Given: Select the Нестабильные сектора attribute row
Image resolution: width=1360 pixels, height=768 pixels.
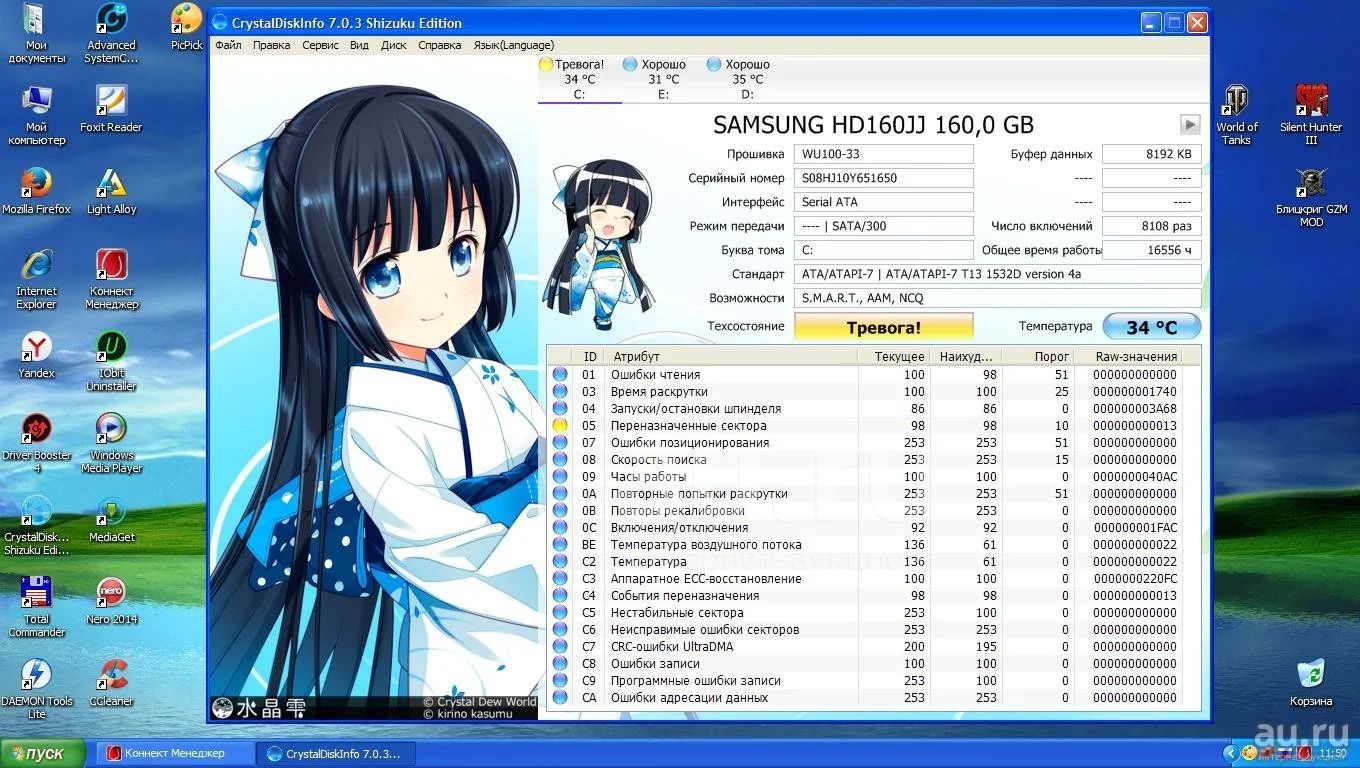Looking at the screenshot, I should pyautogui.click(x=865, y=613).
